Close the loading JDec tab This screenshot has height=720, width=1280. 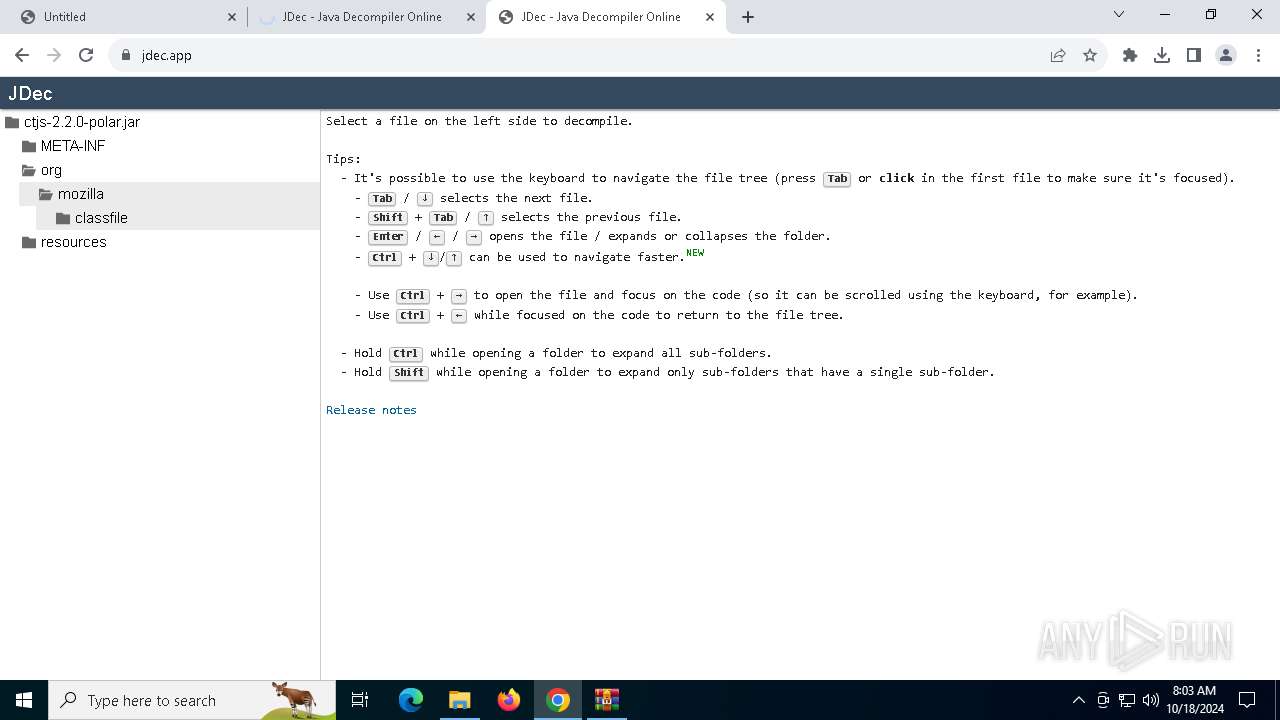pos(471,17)
